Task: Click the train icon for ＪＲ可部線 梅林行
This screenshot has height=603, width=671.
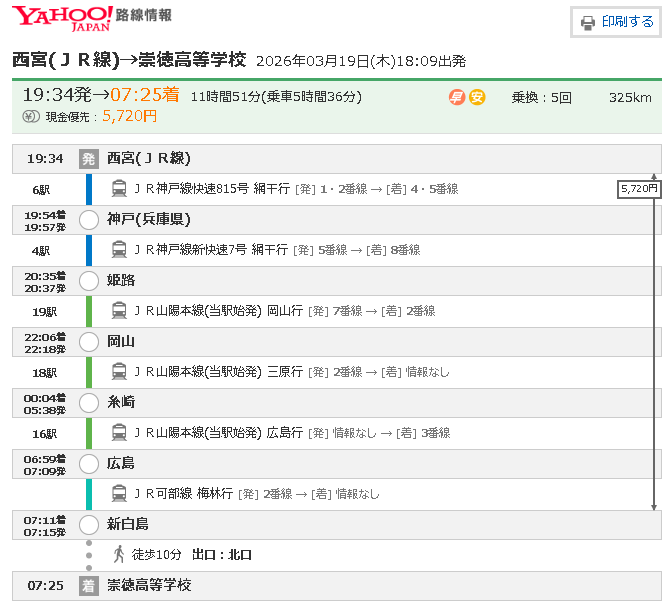Action: 119,493
